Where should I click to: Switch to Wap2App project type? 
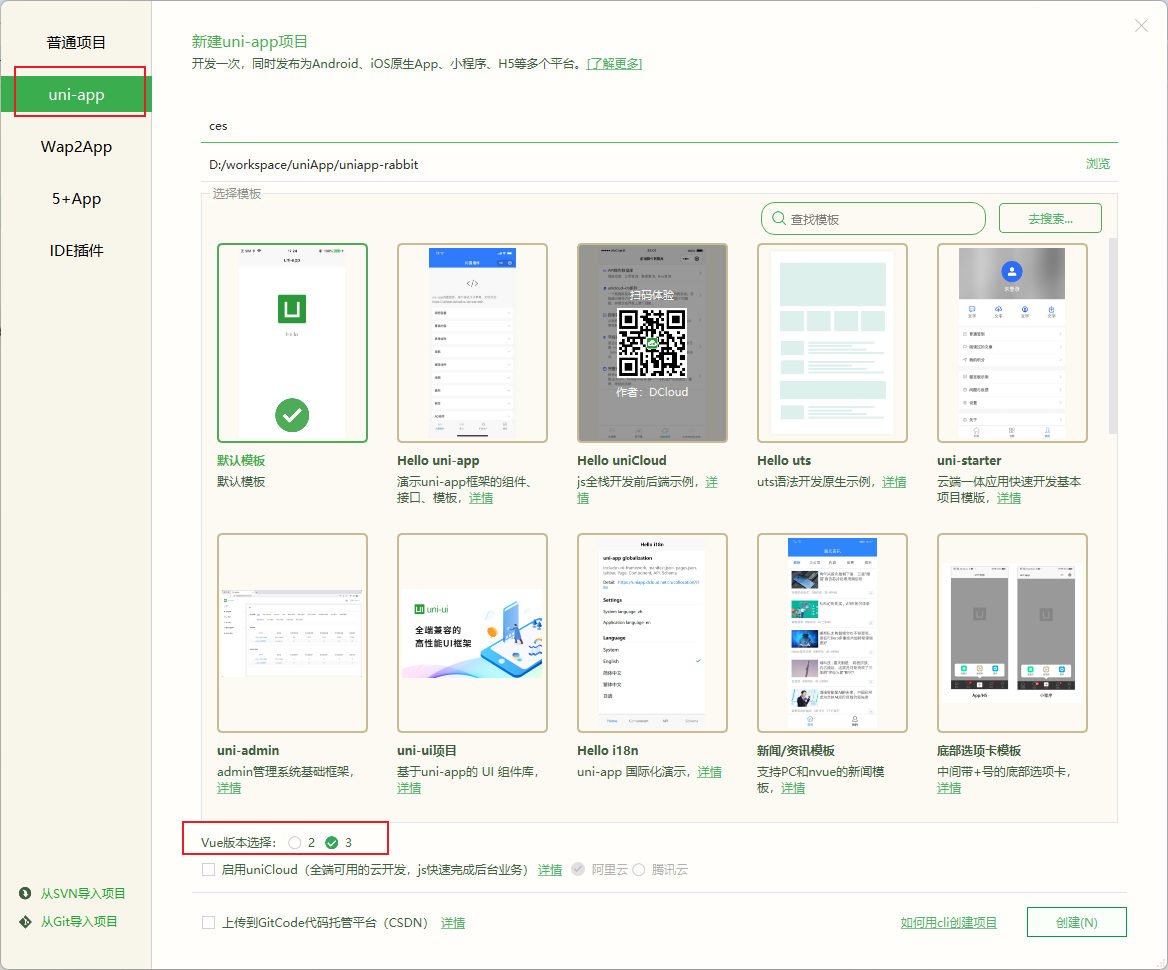point(76,147)
